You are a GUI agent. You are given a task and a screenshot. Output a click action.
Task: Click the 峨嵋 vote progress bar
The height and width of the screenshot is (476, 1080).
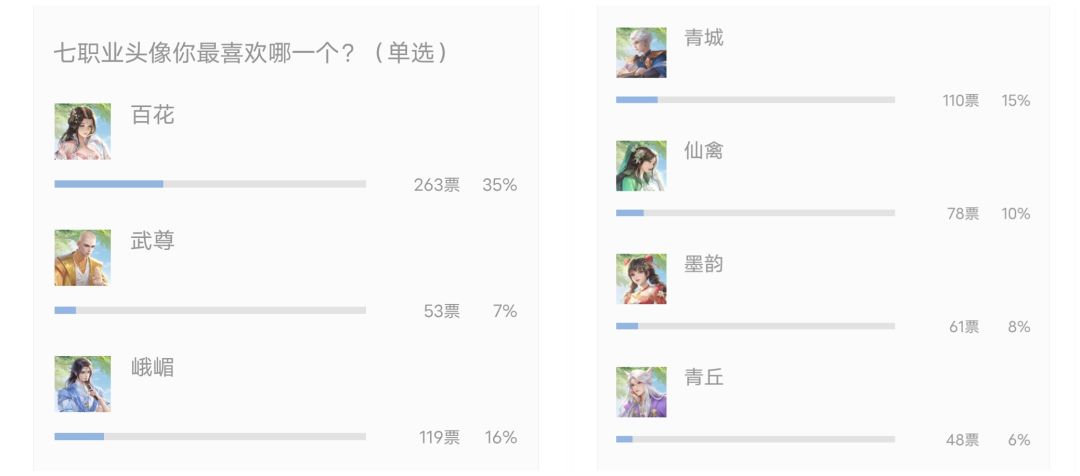click(210, 436)
